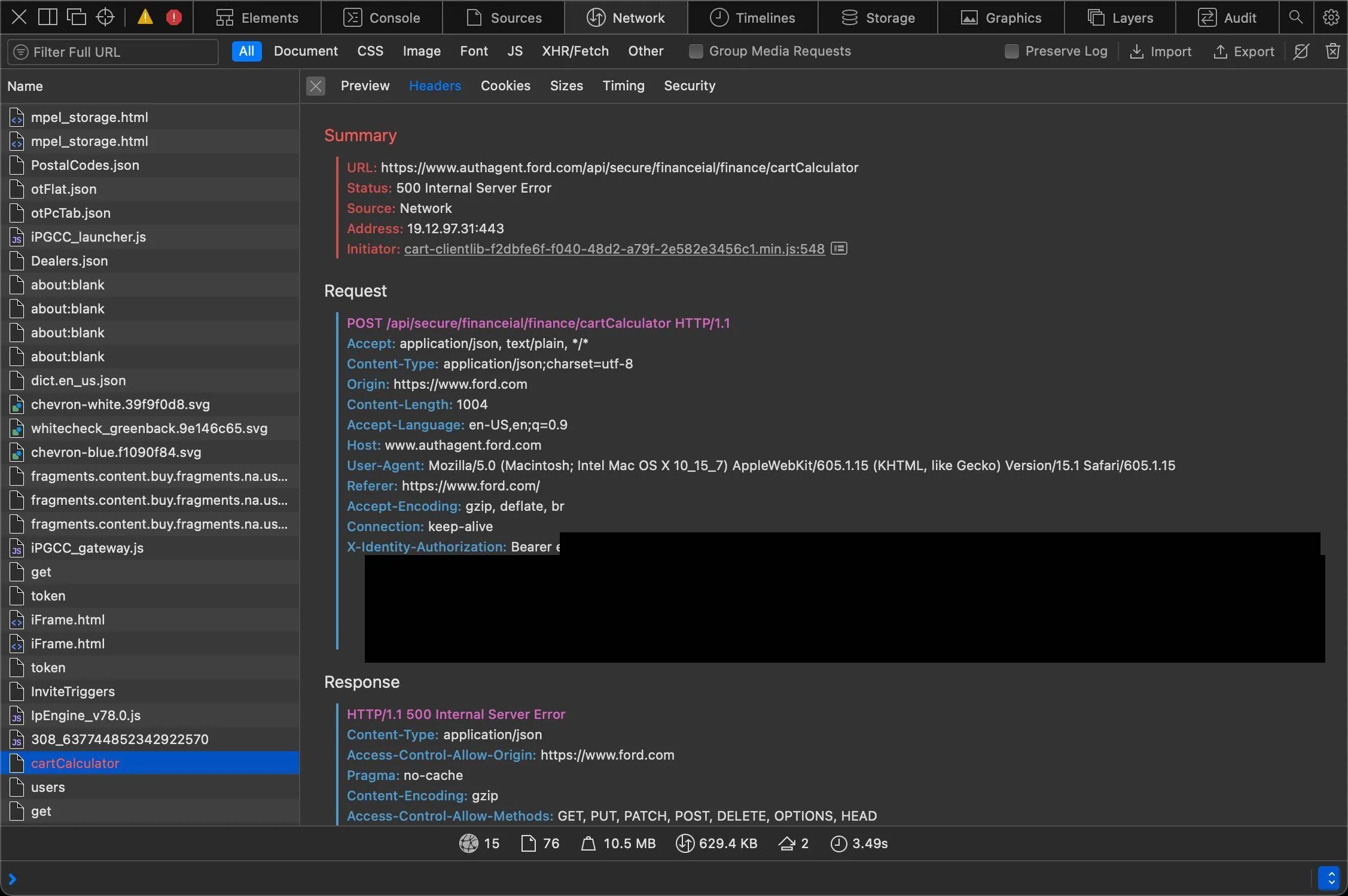Select chevron-white.39f9f0d8.svg request
1348x896 pixels.
tap(150, 404)
